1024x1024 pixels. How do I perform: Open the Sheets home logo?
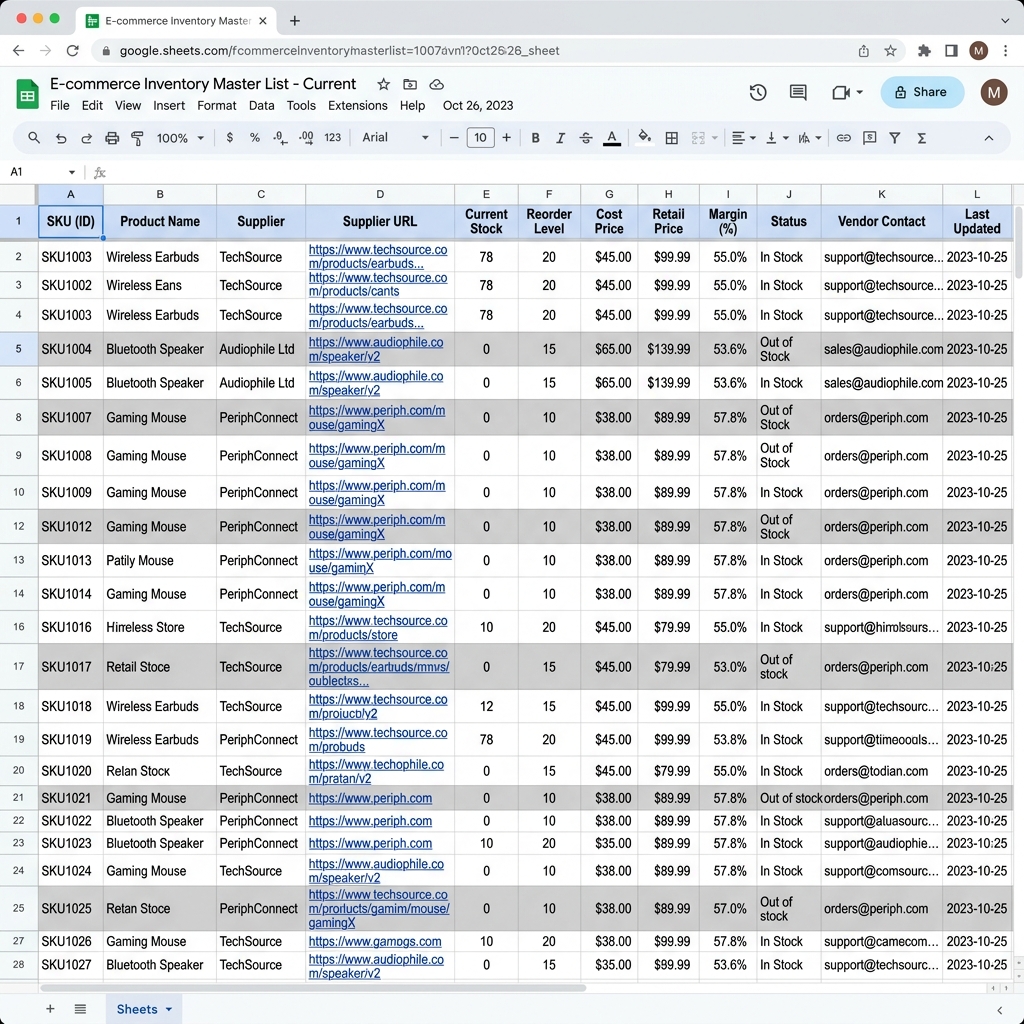pos(27,95)
